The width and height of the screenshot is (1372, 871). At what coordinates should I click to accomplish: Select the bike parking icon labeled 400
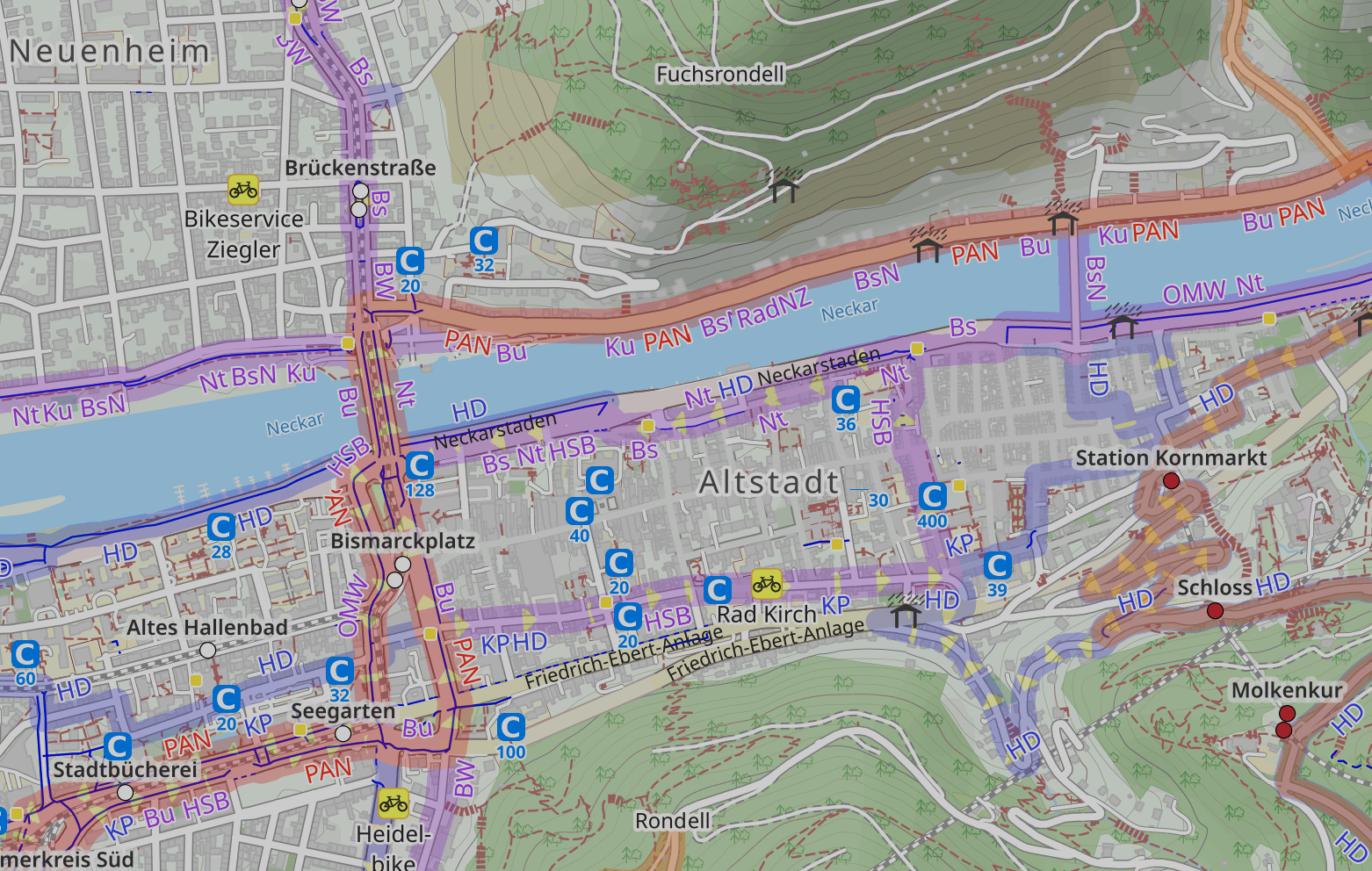[932, 497]
